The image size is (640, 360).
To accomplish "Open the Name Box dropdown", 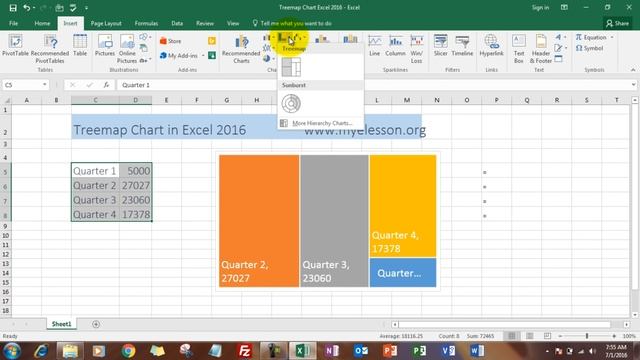I will coord(44,84).
